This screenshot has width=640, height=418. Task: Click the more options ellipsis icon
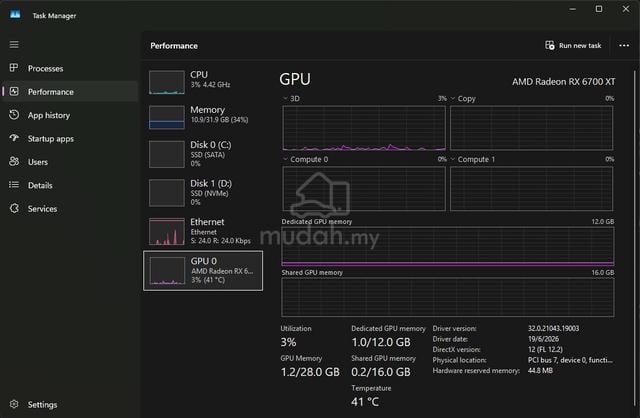click(624, 45)
